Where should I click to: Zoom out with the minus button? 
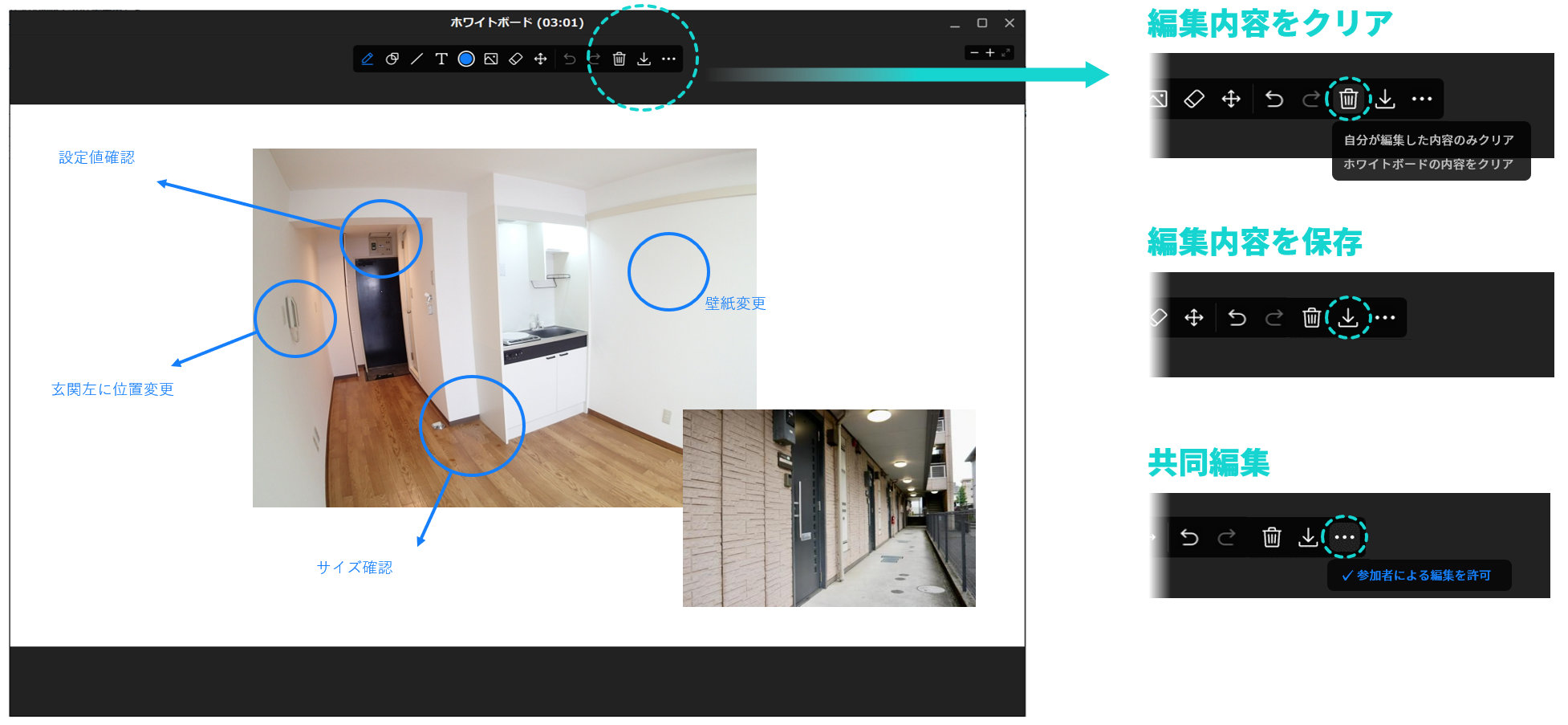click(x=974, y=53)
